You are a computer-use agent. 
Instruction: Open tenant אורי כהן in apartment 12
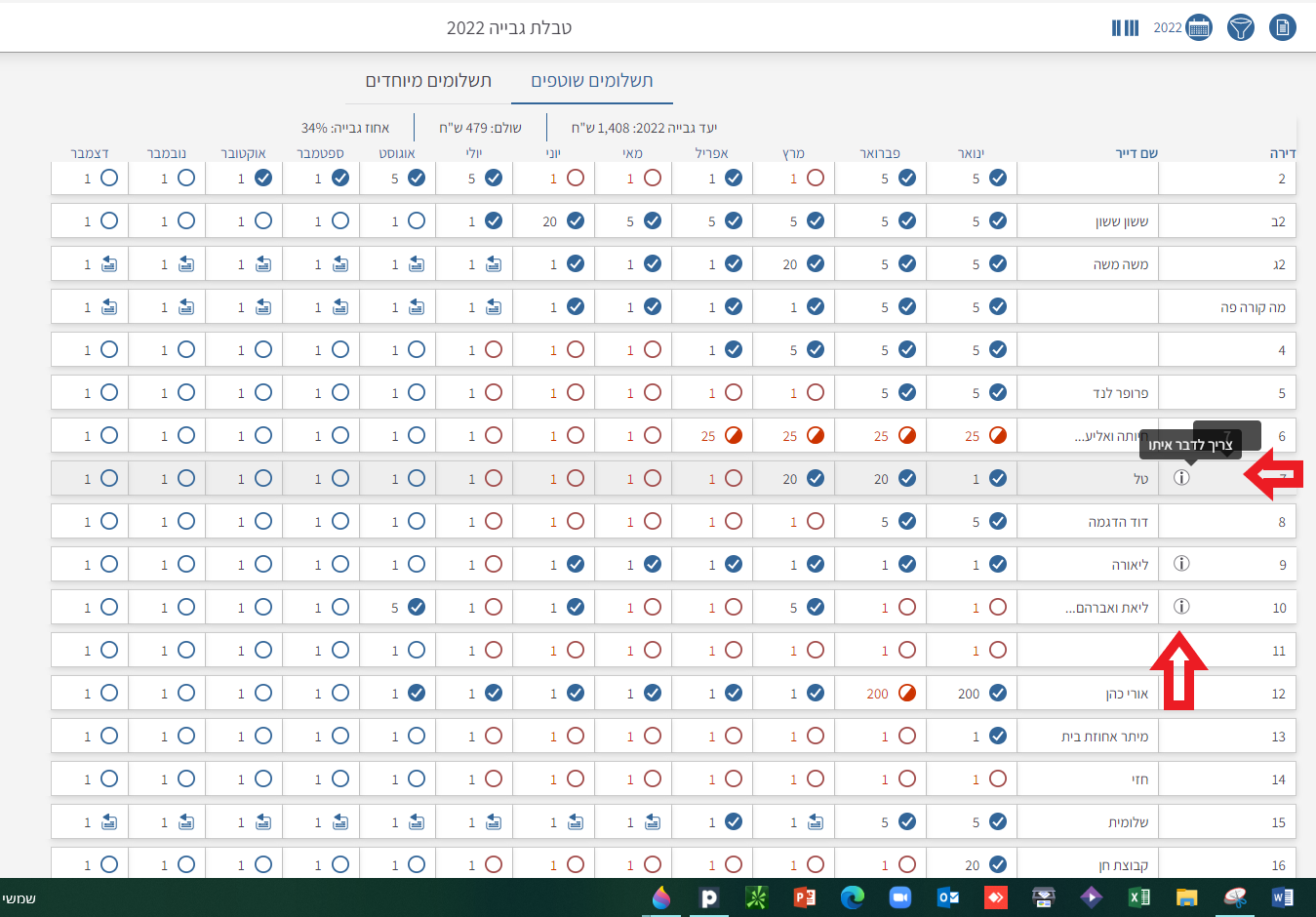pyautogui.click(x=1127, y=694)
